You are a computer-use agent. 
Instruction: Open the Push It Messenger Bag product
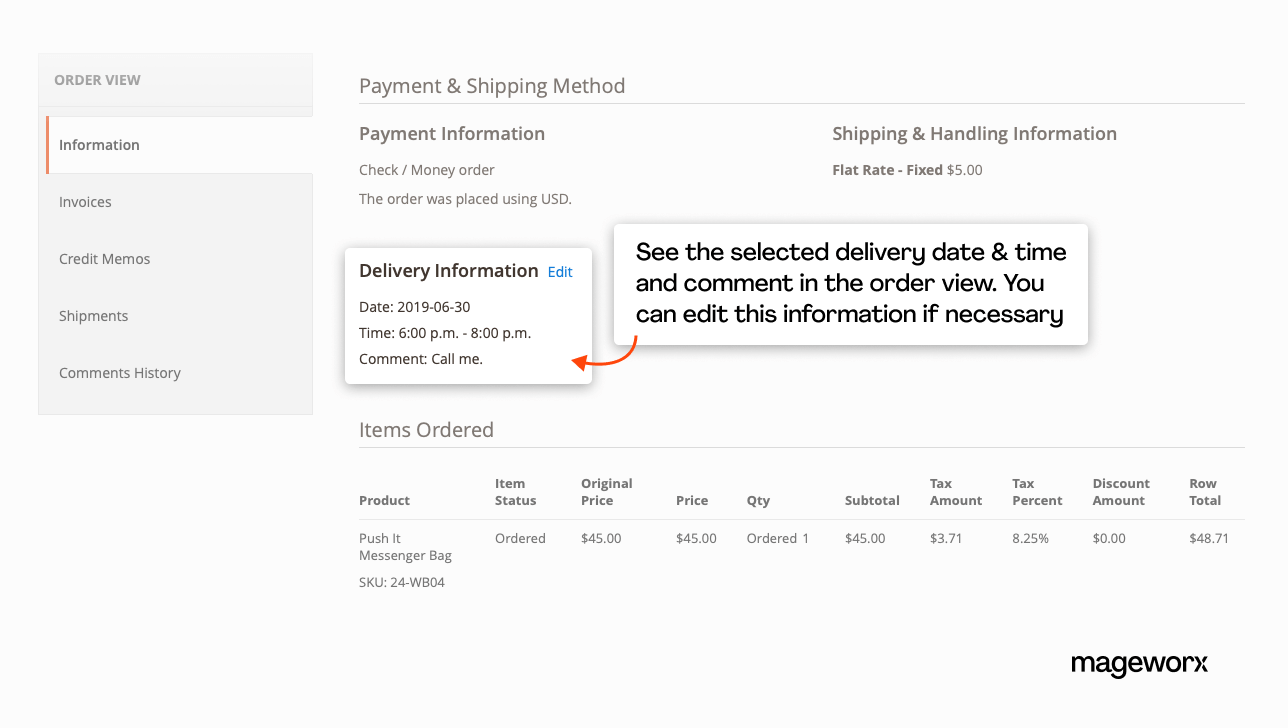point(404,546)
